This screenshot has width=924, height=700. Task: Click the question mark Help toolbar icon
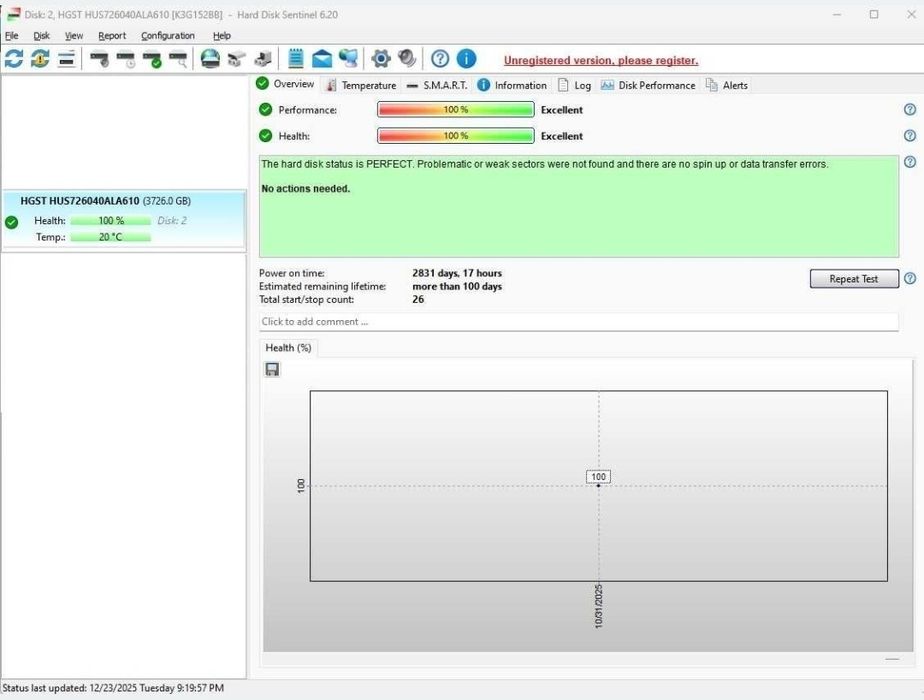tap(440, 59)
